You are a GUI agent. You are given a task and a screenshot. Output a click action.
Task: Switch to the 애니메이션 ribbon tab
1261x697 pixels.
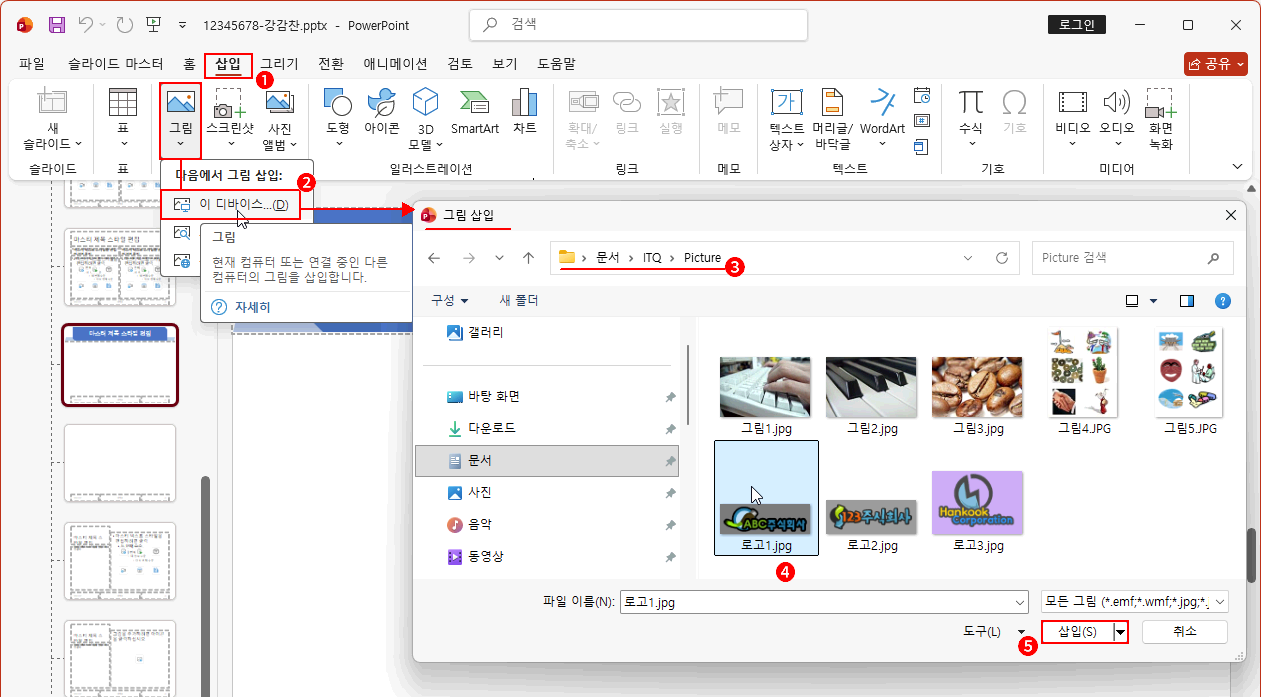tap(395, 64)
